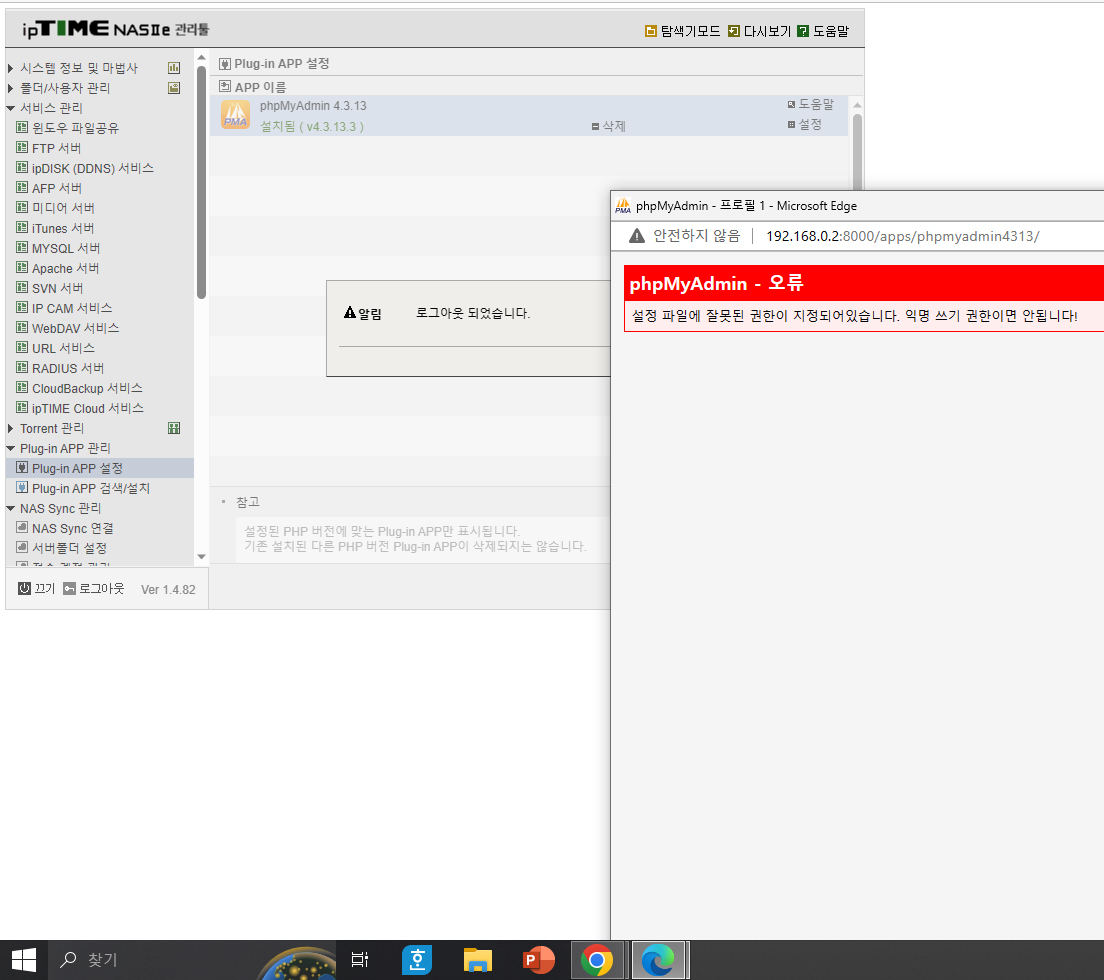
Task: Open PowerPoint from taskbar
Action: pyautogui.click(x=539, y=960)
